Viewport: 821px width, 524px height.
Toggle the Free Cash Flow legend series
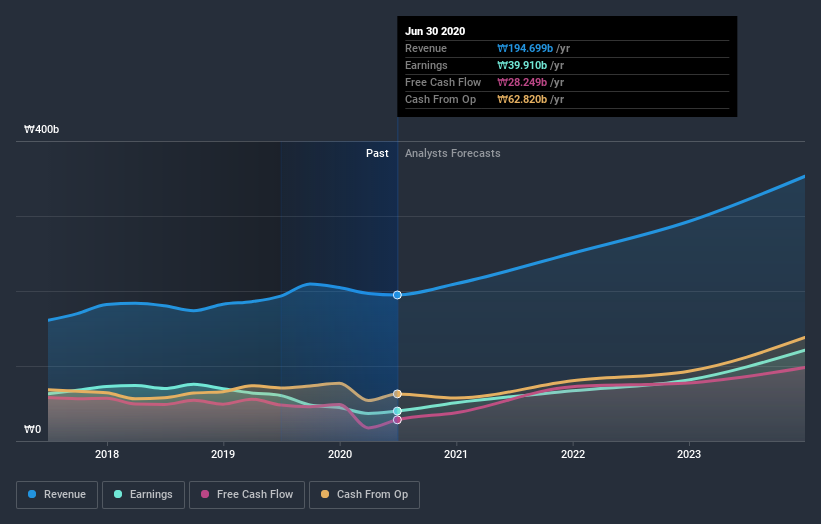click(247, 495)
